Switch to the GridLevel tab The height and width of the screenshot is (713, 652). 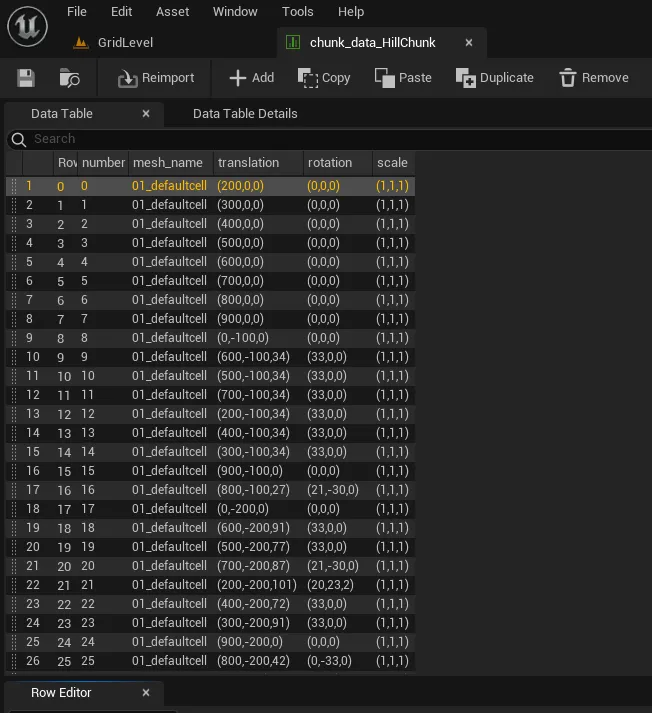pos(114,43)
